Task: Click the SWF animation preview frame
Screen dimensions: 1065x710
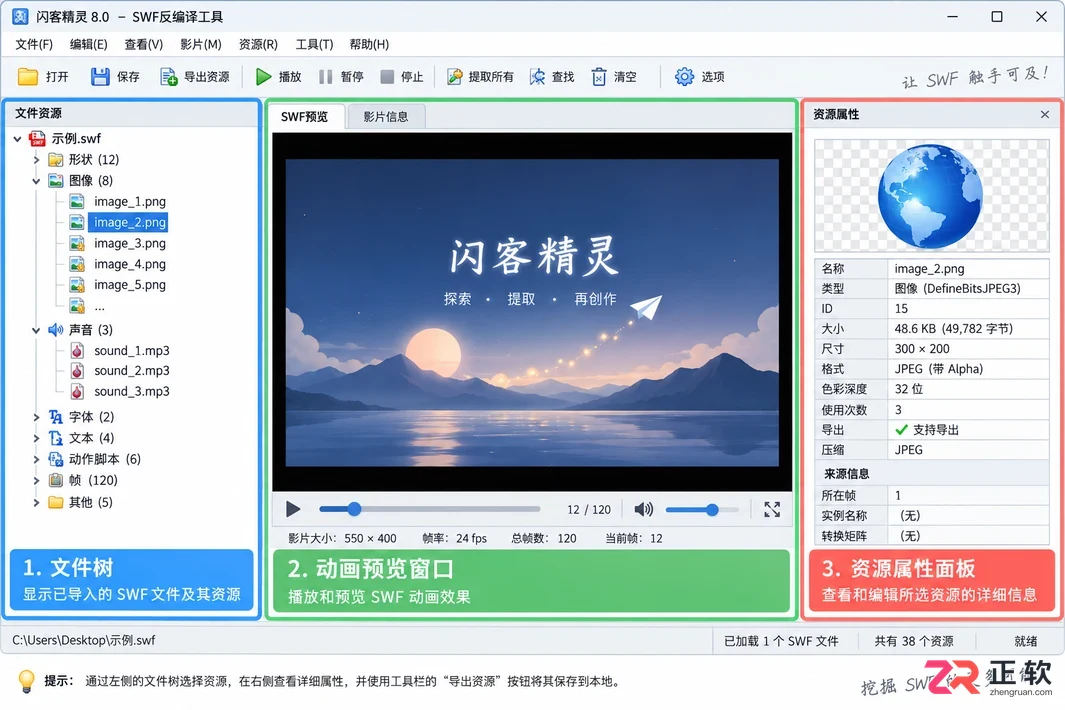Action: pyautogui.click(x=532, y=313)
